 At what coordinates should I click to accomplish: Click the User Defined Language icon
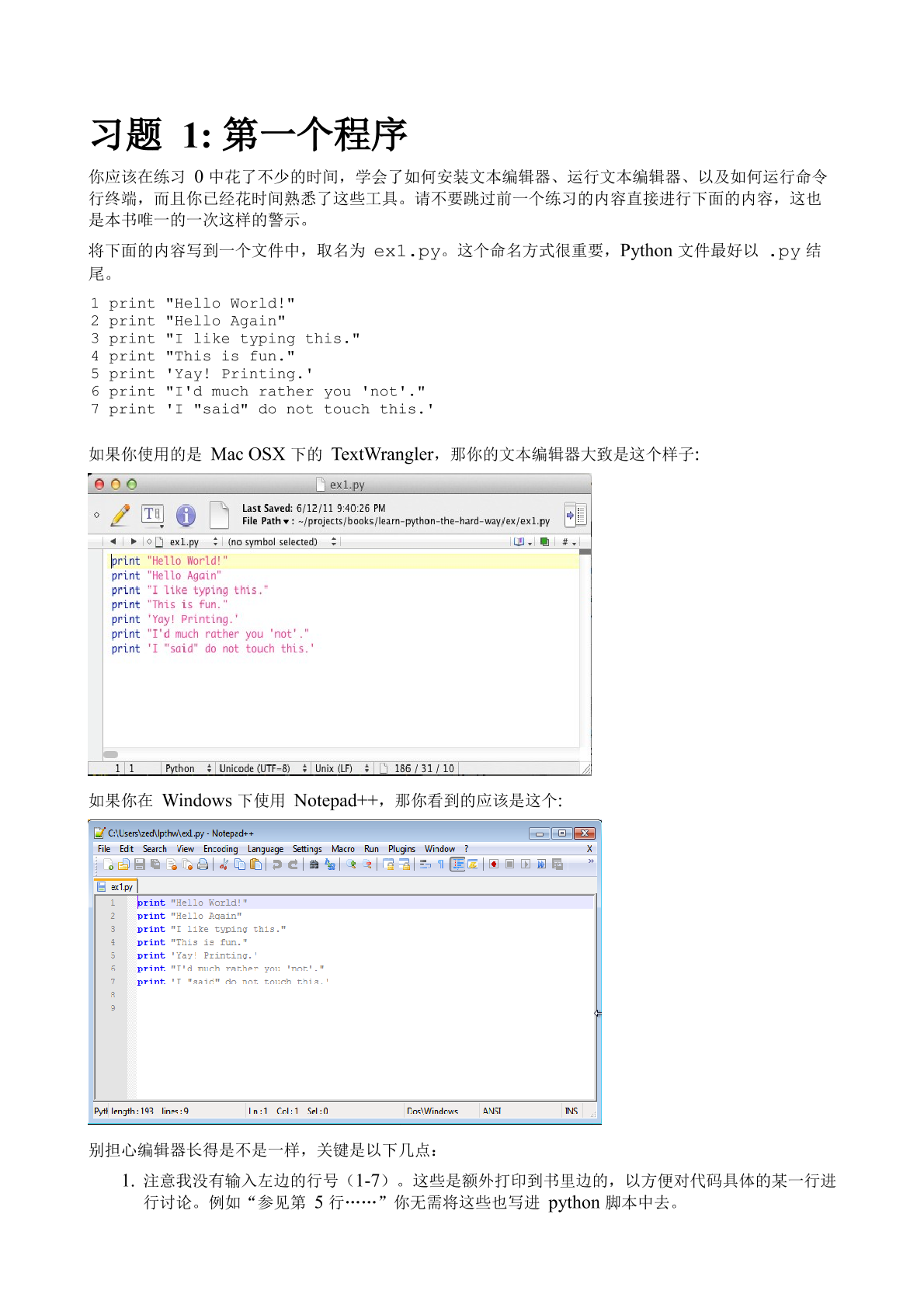coord(472,864)
